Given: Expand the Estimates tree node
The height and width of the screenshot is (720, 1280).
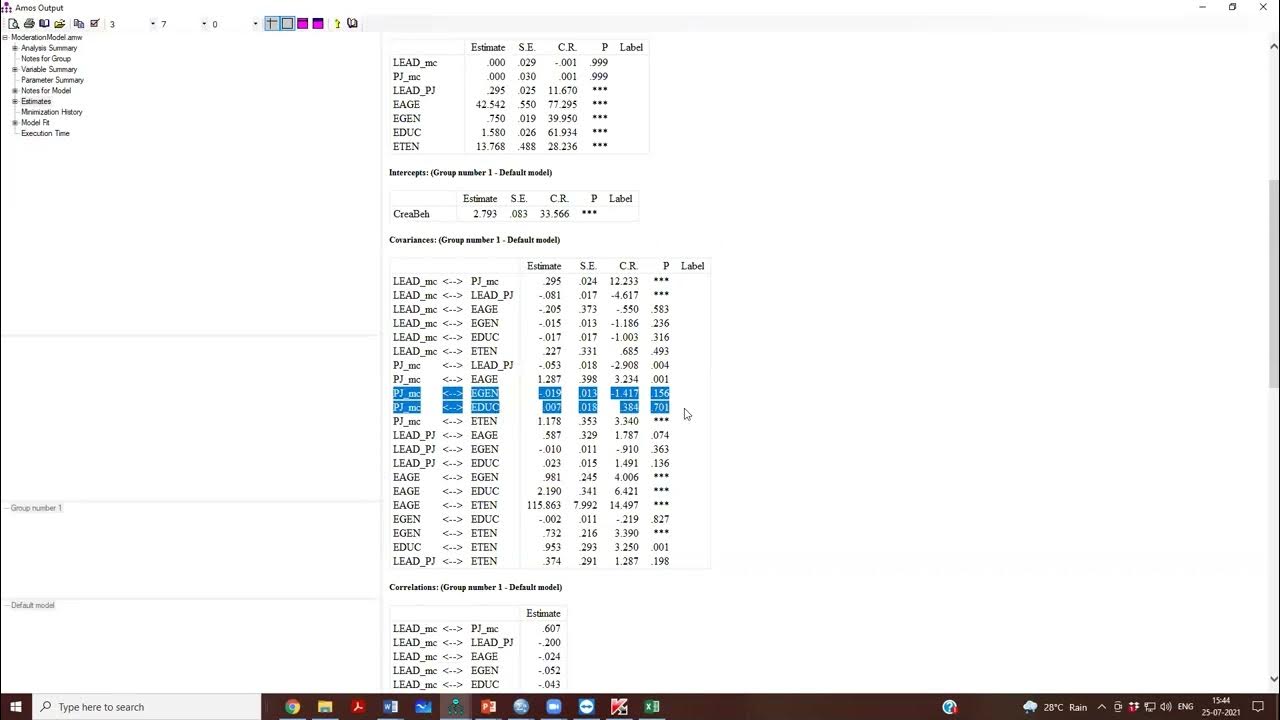Looking at the screenshot, I should coord(15,101).
